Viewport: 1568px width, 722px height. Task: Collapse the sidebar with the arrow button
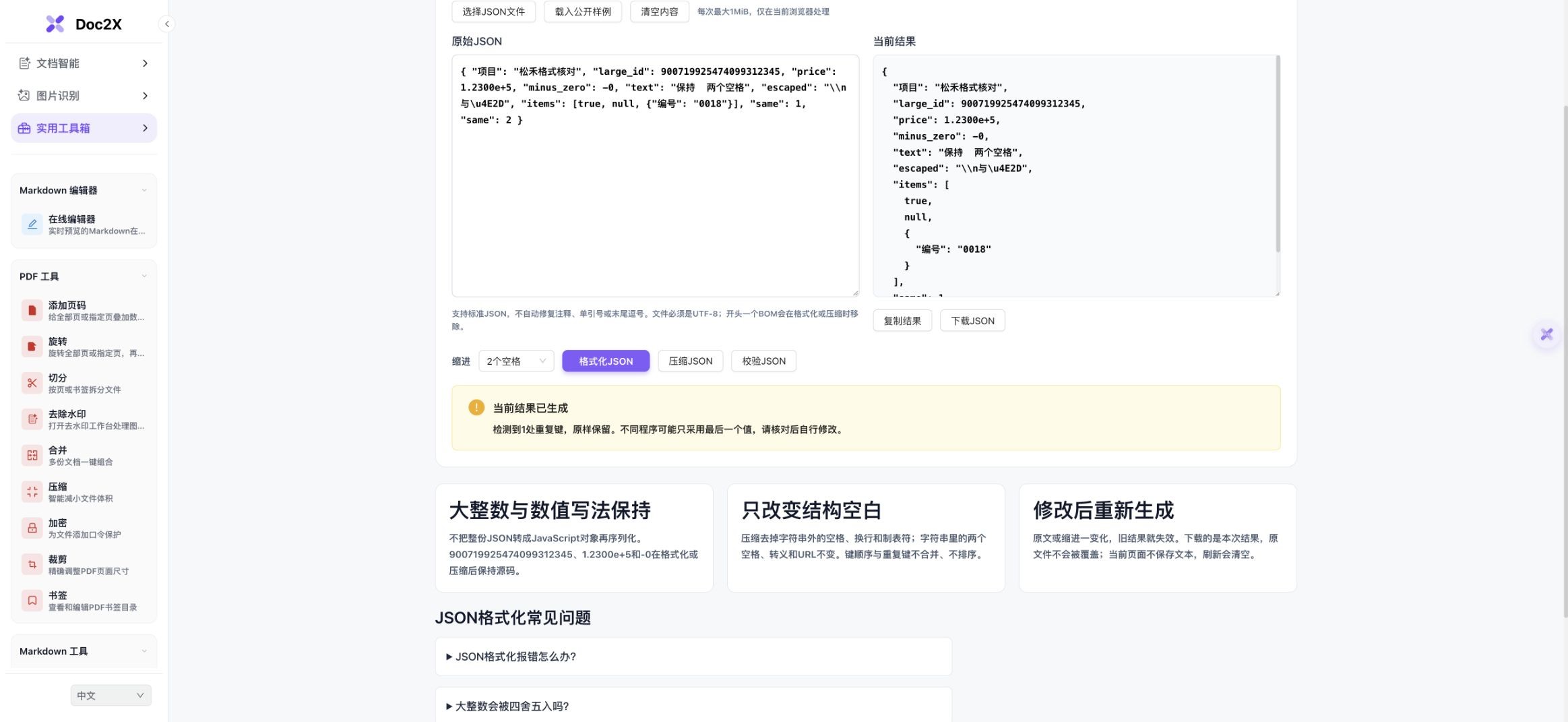(x=166, y=24)
